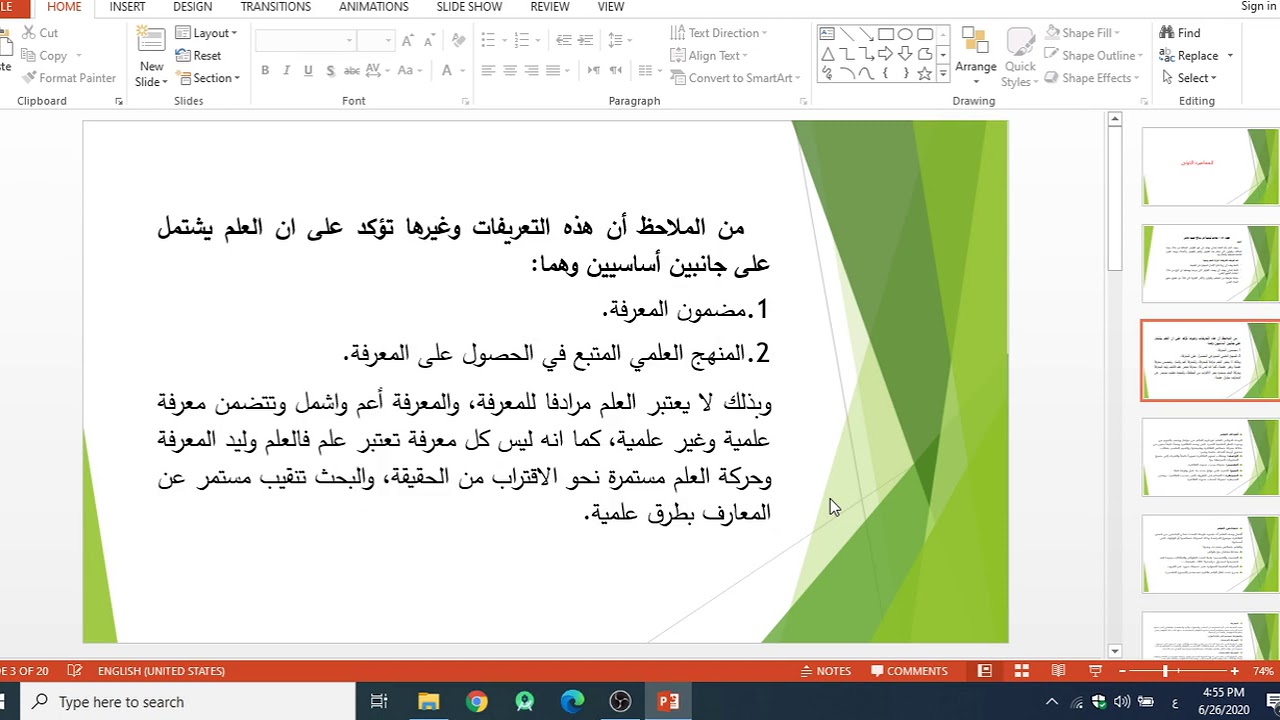The image size is (1280, 720).
Task: Click the Copy command in Clipboard group
Action: click(43, 56)
